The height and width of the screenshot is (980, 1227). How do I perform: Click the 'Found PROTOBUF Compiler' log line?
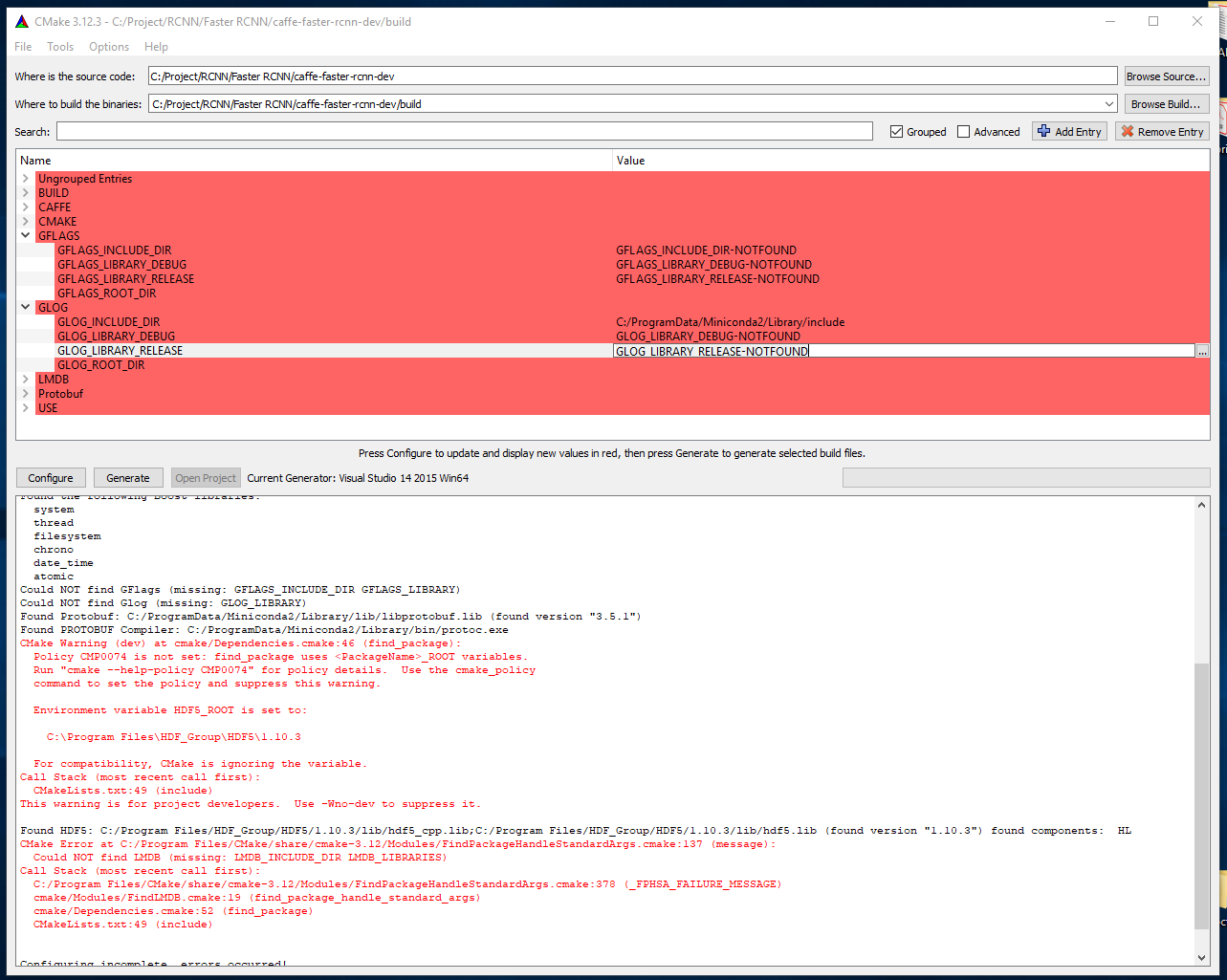(264, 630)
